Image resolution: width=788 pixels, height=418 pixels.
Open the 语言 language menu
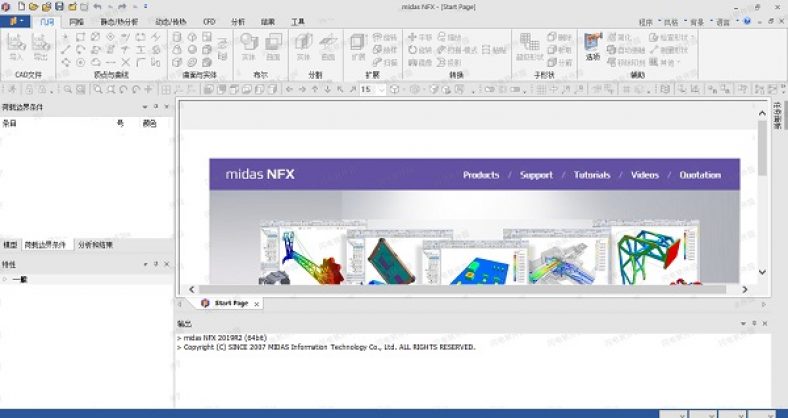tap(723, 22)
